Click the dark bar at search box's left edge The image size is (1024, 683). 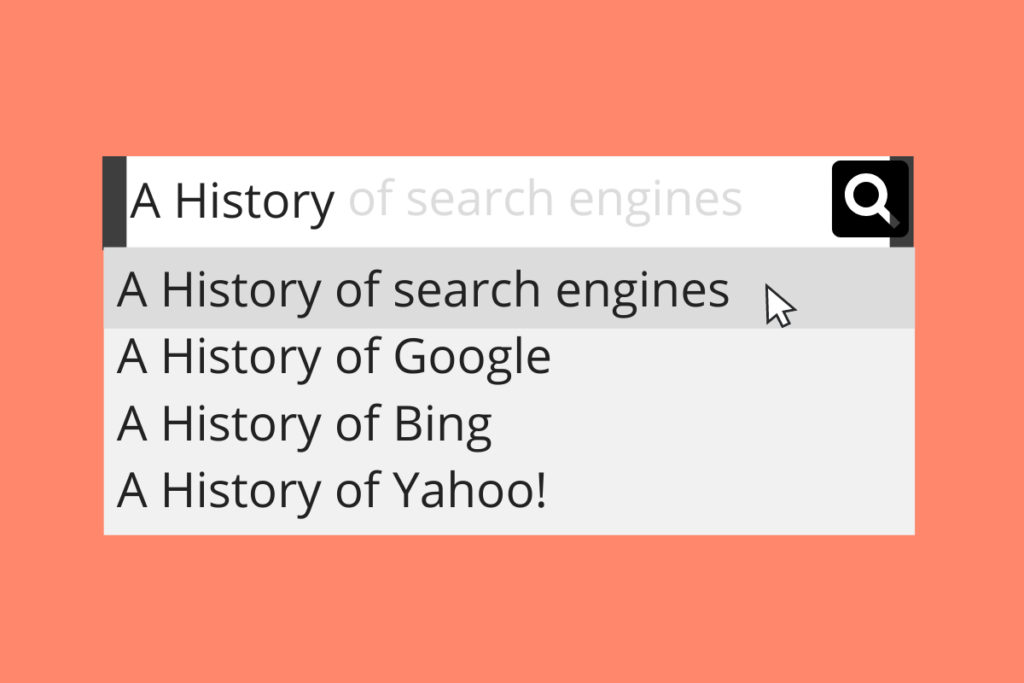[114, 201]
